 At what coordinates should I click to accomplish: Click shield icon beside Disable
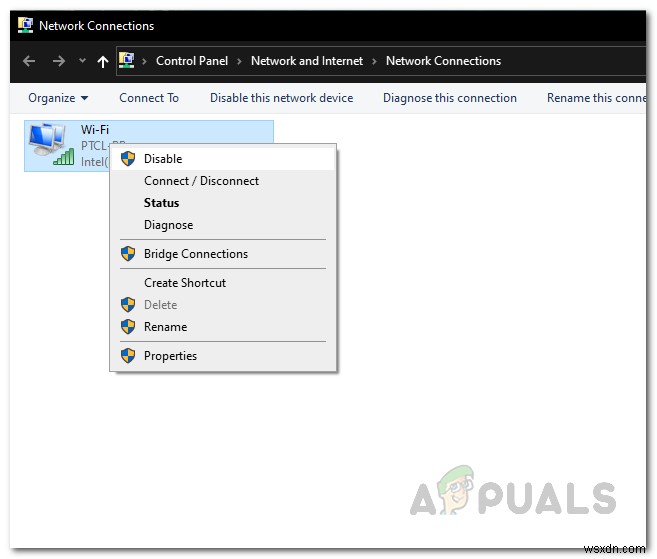point(128,159)
